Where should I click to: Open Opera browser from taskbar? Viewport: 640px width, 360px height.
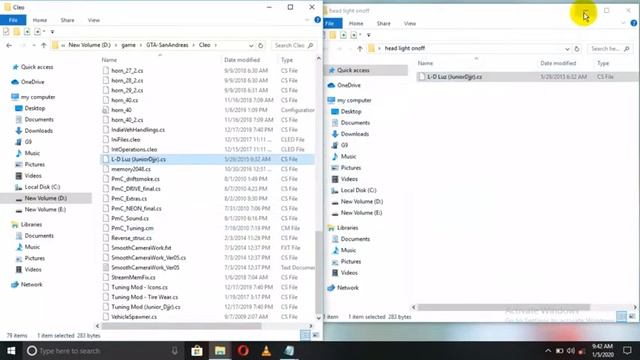point(243,351)
